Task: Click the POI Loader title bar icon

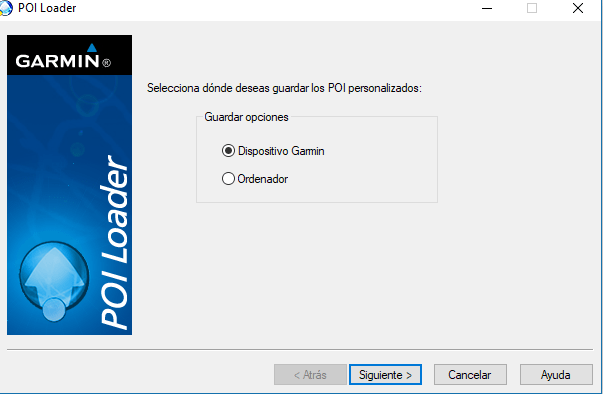Action: click(5, 8)
